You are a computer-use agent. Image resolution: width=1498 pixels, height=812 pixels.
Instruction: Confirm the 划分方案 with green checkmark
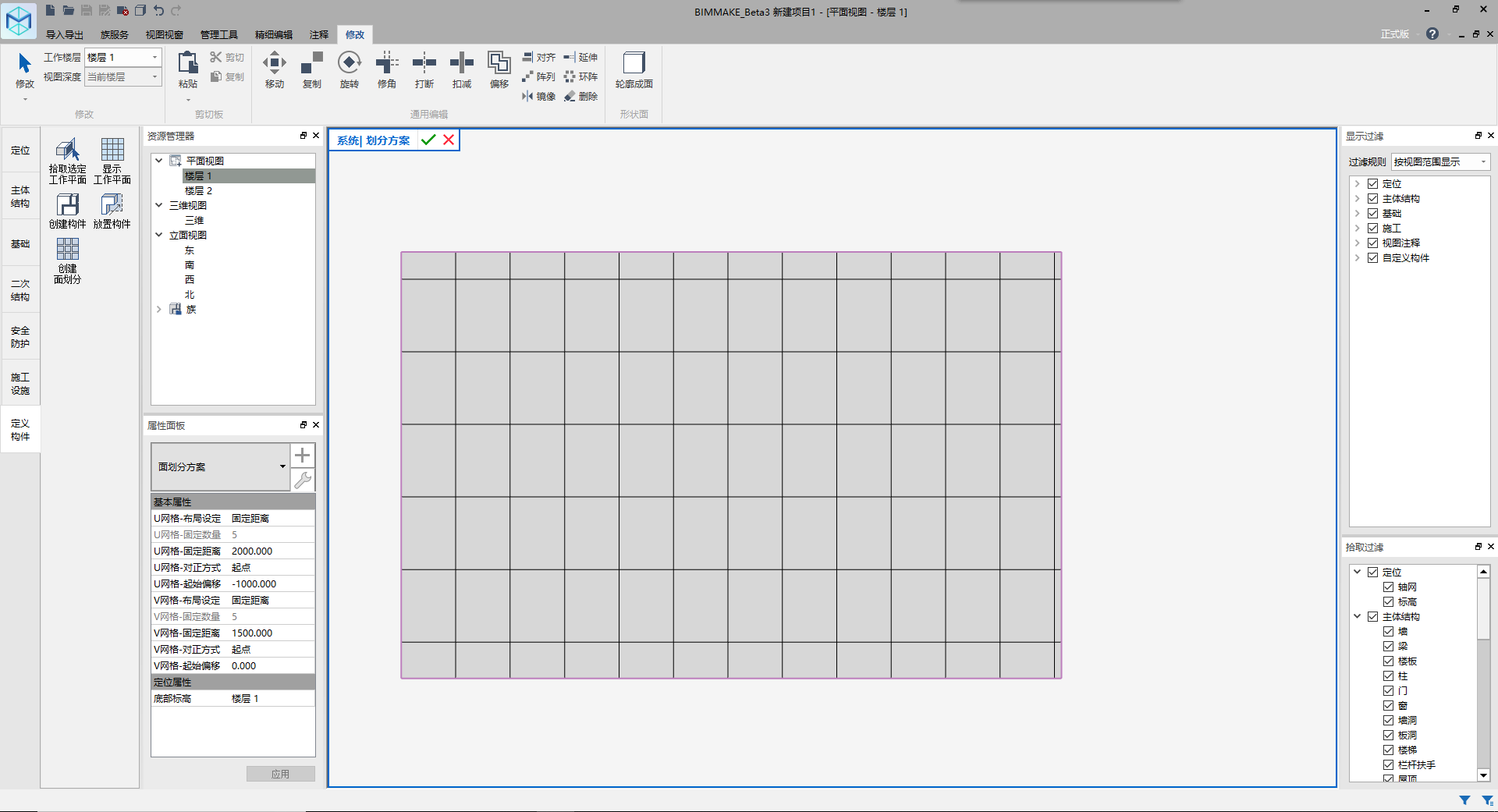pos(428,140)
